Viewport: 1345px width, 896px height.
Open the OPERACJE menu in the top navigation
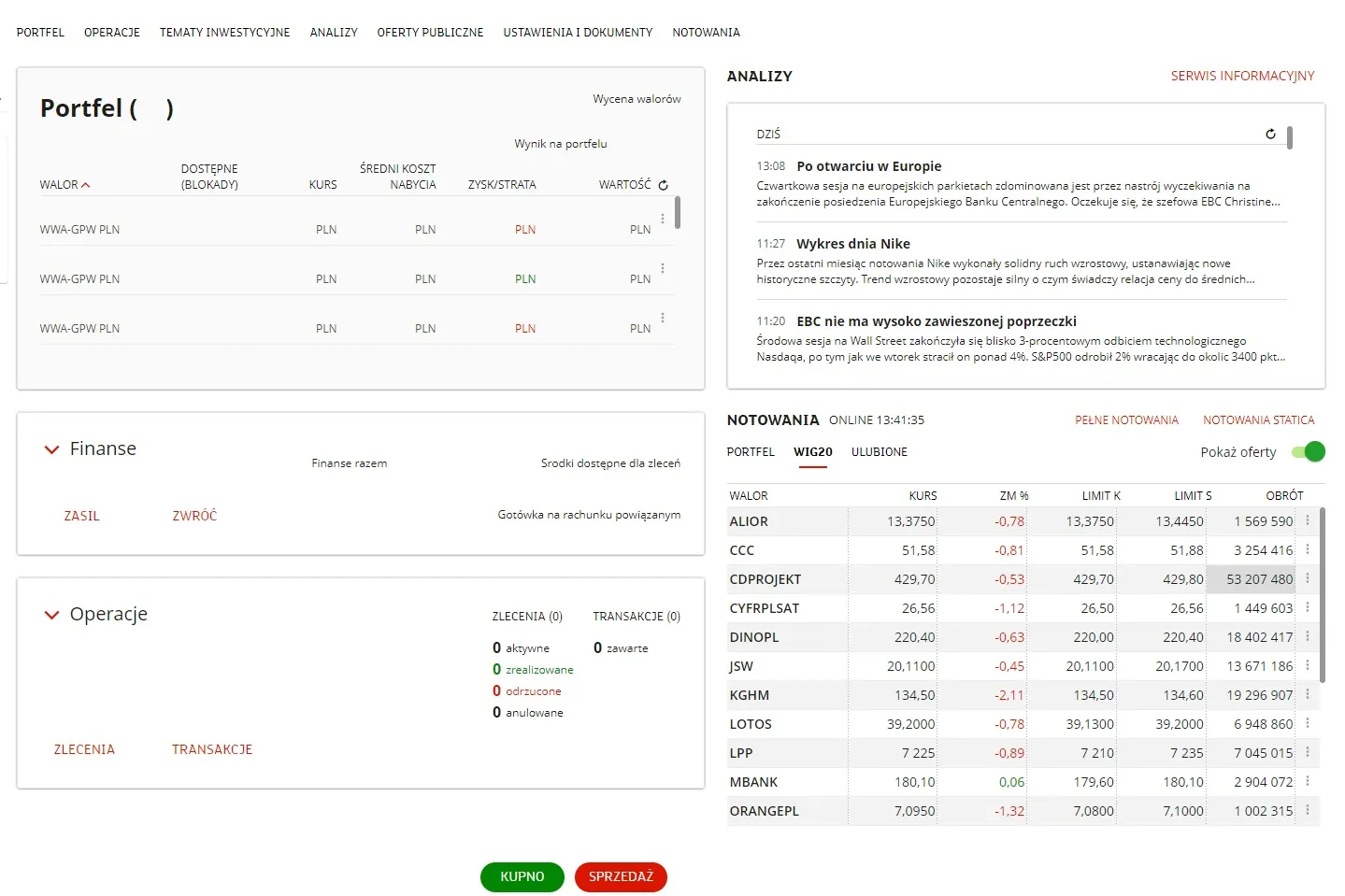pos(112,33)
